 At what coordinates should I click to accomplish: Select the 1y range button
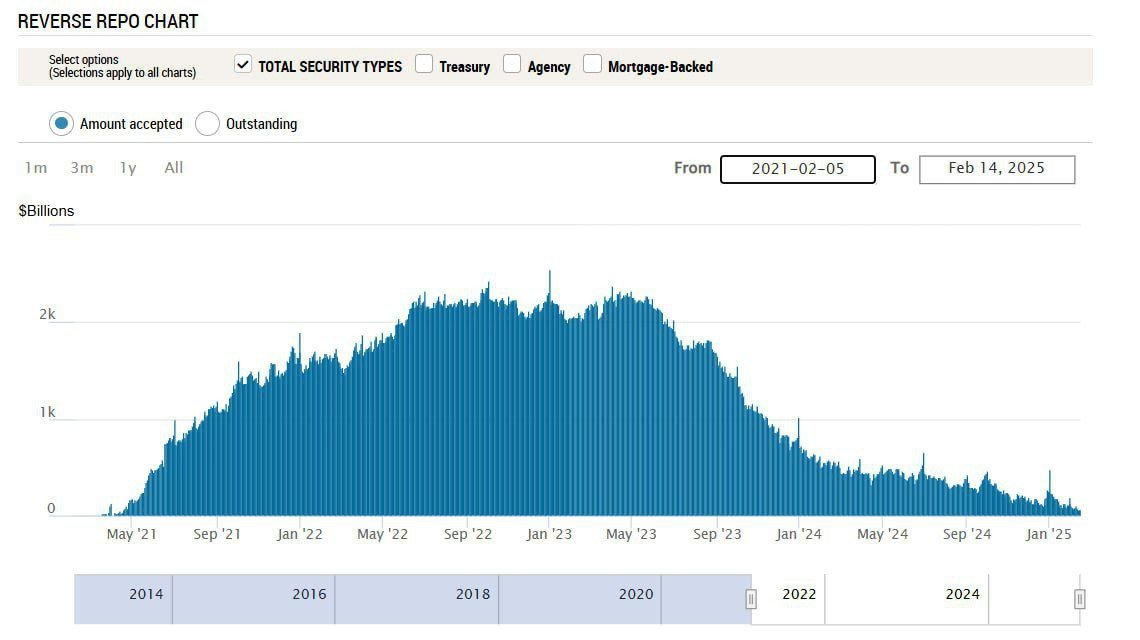point(128,168)
